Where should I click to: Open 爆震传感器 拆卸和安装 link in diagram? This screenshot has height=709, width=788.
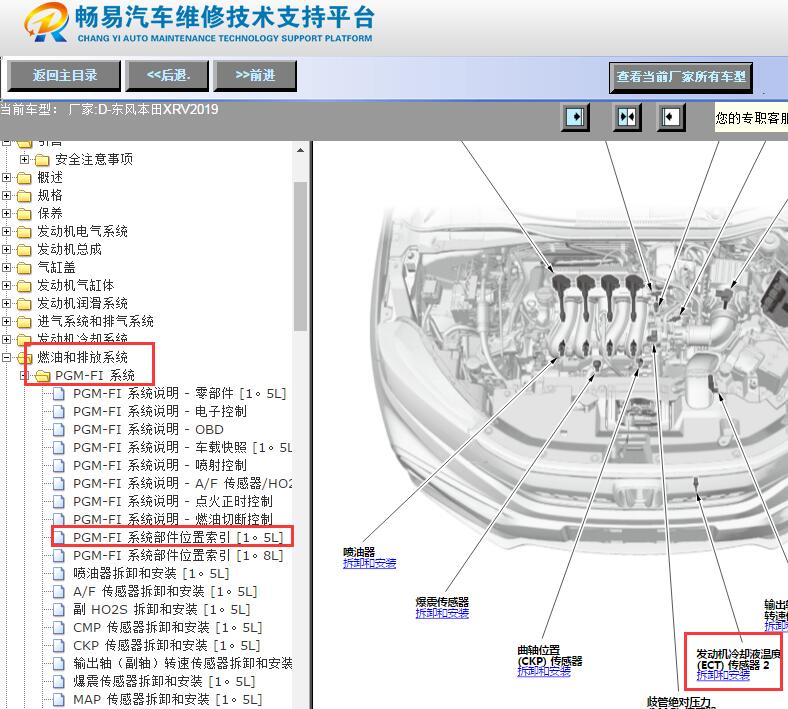click(x=442, y=614)
